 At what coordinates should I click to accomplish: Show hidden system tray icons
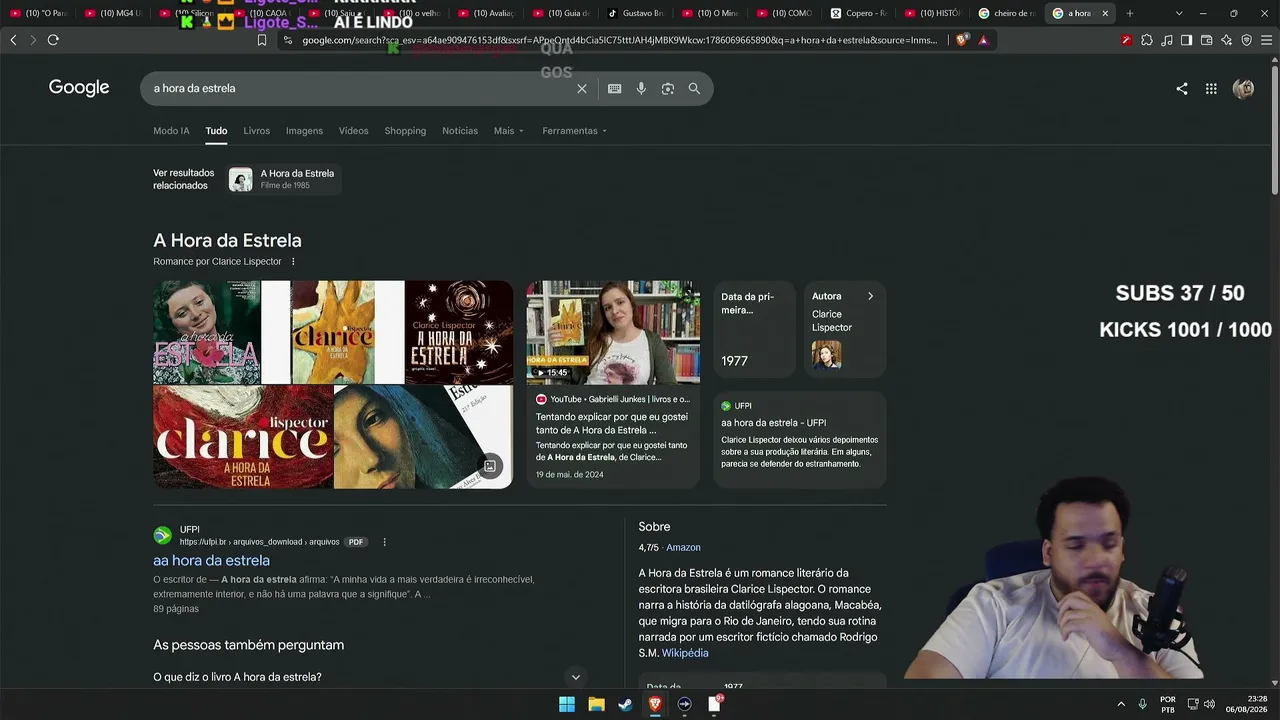coord(1121,704)
